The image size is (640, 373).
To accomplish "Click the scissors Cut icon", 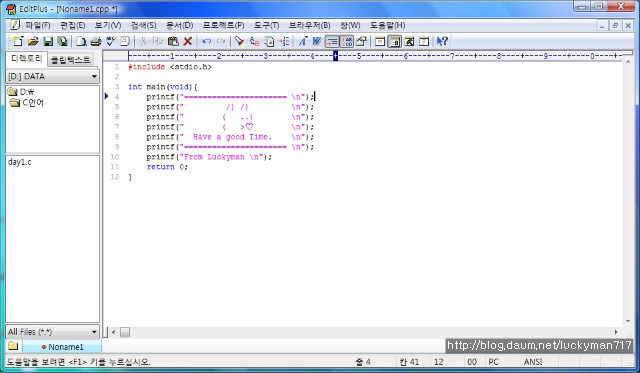I will [144, 41].
